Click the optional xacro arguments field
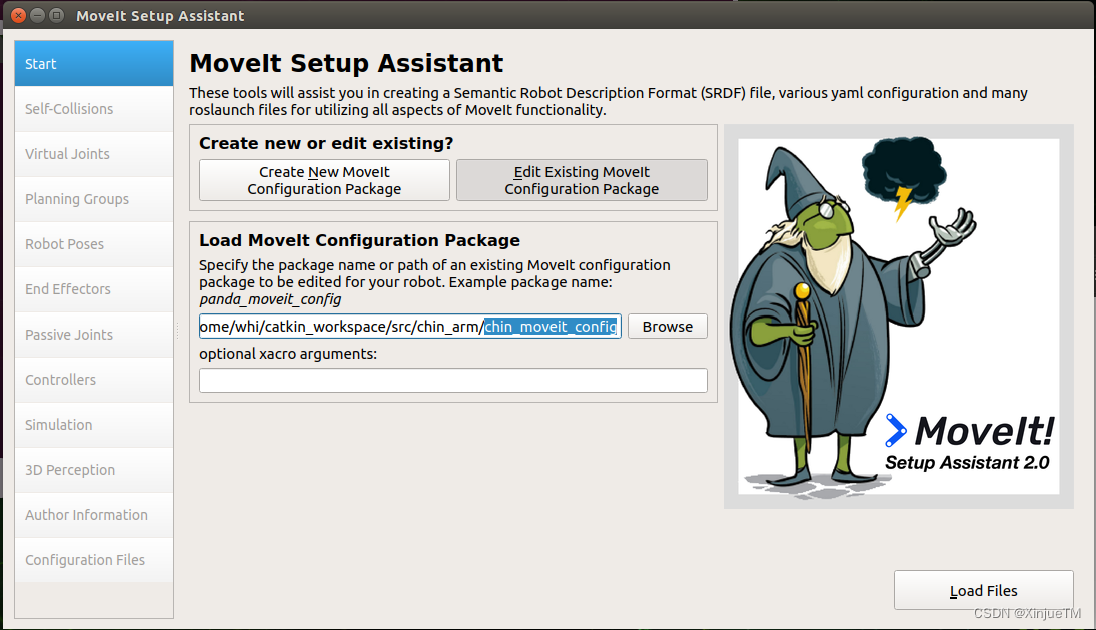Screen dimensions: 1096x630 click(x=453, y=380)
